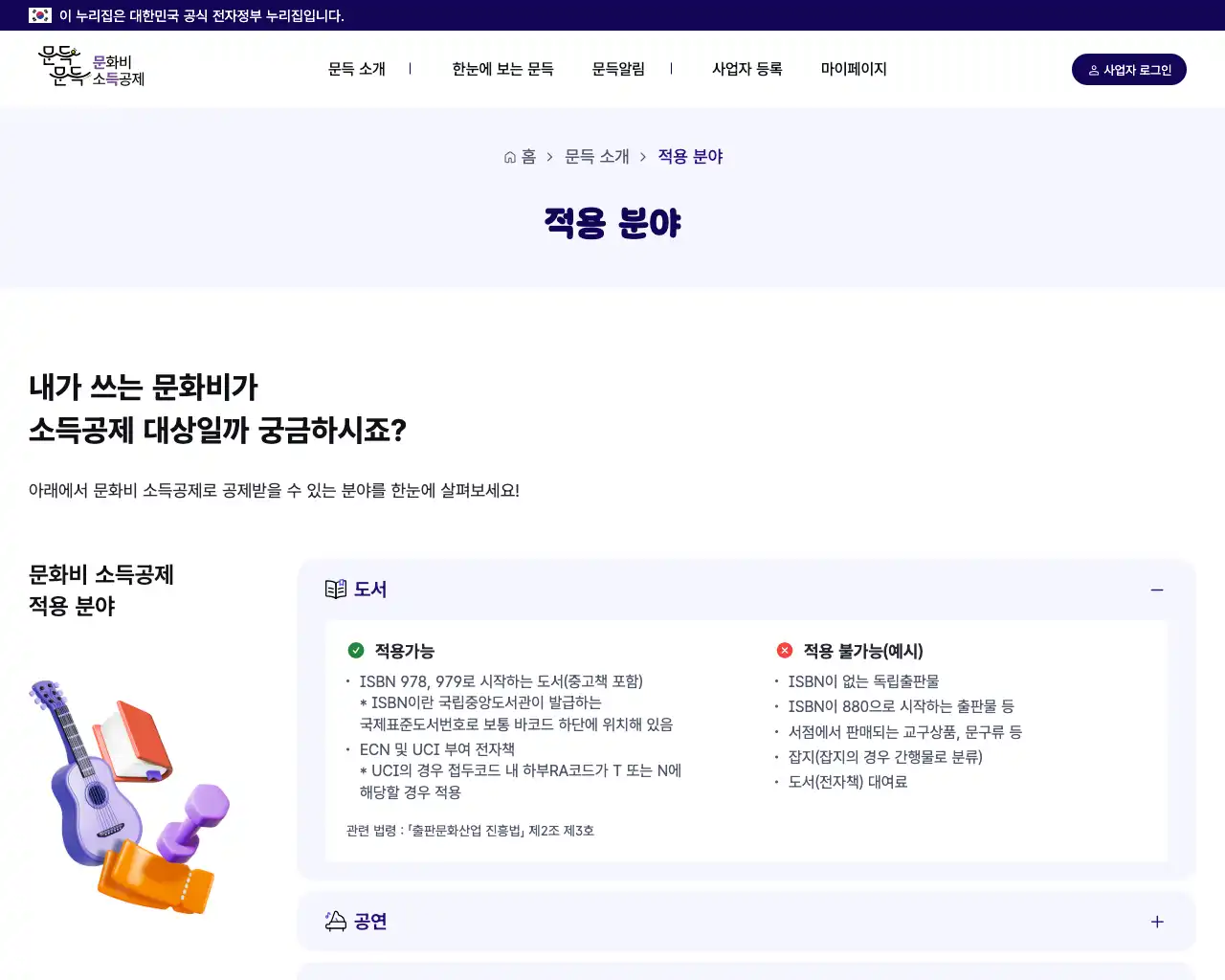Click the red X icon beside 적용 불가능(예시)
Screen dimensions: 1225x980
tap(785, 650)
